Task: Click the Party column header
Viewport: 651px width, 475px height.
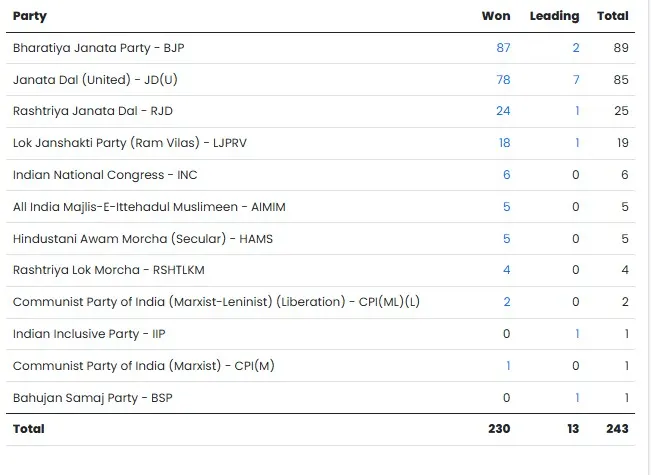Action: (30, 16)
